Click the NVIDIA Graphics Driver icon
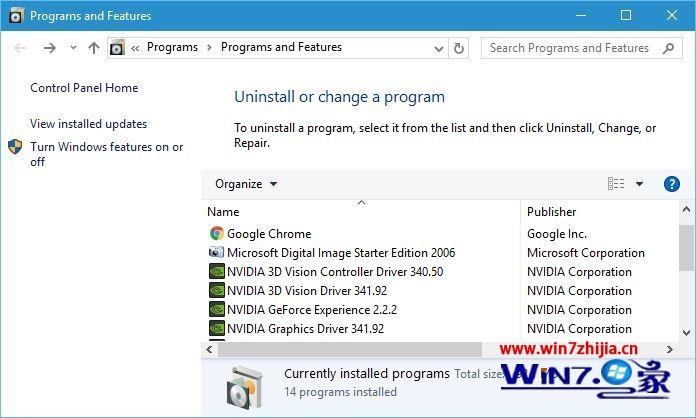 point(217,328)
